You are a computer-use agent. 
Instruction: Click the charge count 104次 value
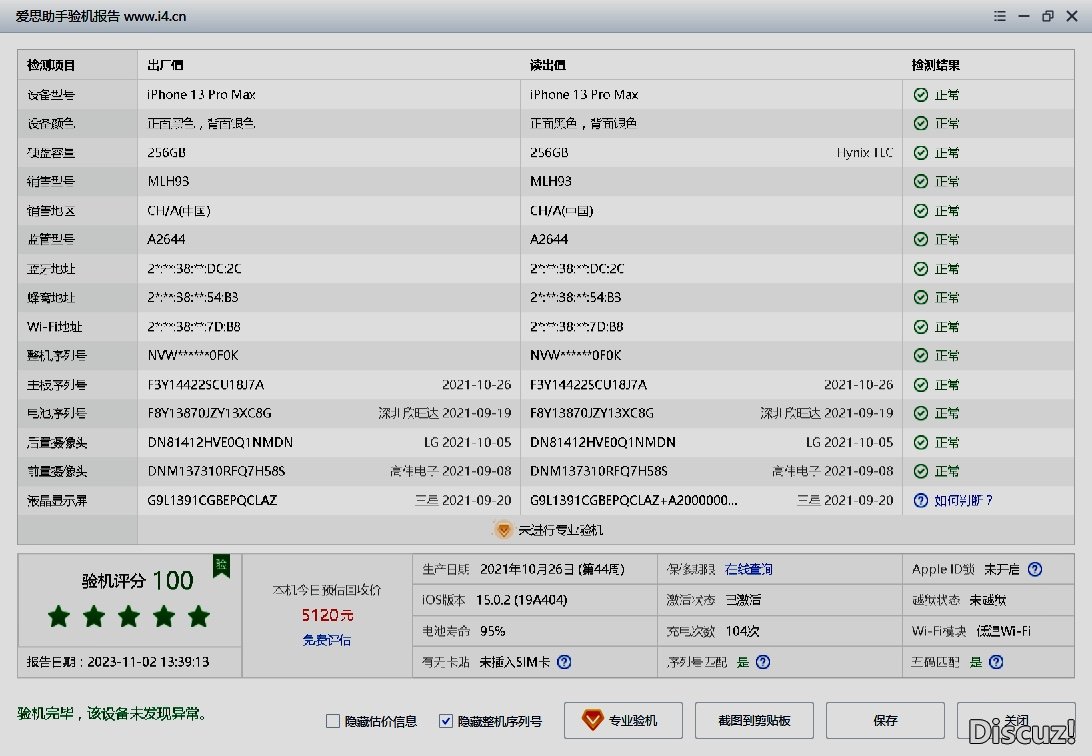coord(742,631)
